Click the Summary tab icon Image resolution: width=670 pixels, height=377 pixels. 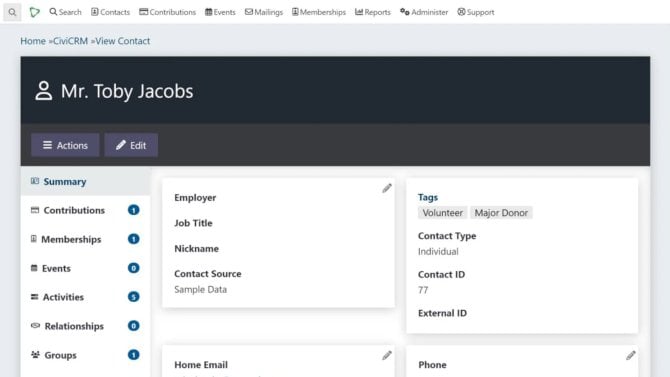pyautogui.click(x=35, y=181)
